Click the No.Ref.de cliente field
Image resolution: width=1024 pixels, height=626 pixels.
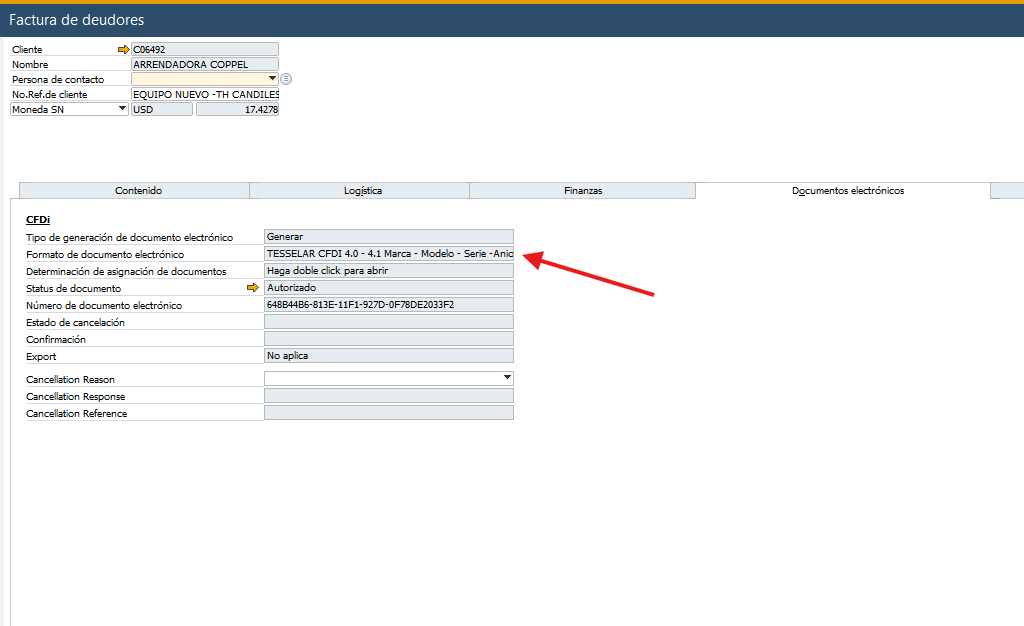pos(205,94)
